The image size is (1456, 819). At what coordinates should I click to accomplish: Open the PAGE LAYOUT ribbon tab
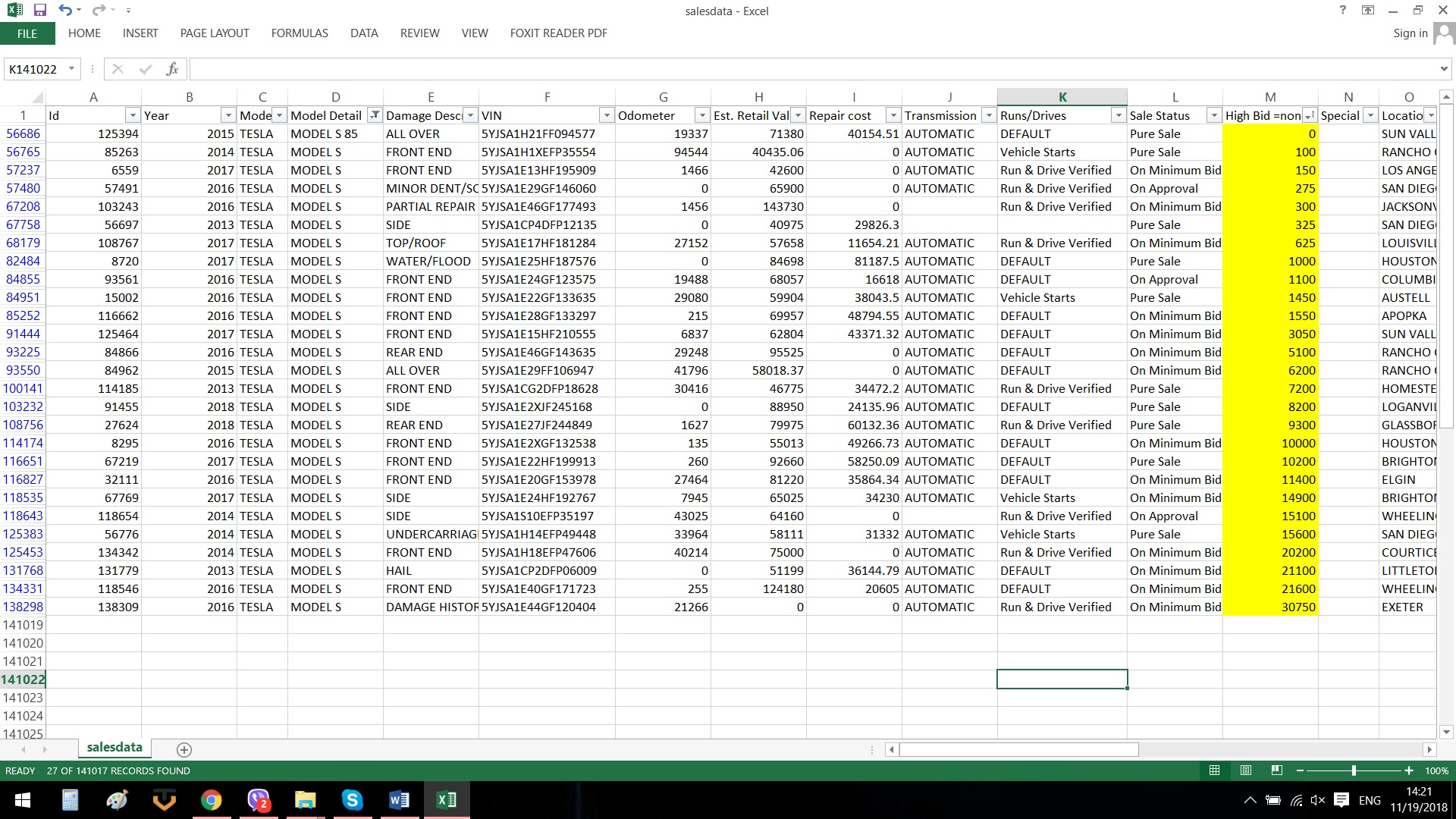[x=215, y=33]
